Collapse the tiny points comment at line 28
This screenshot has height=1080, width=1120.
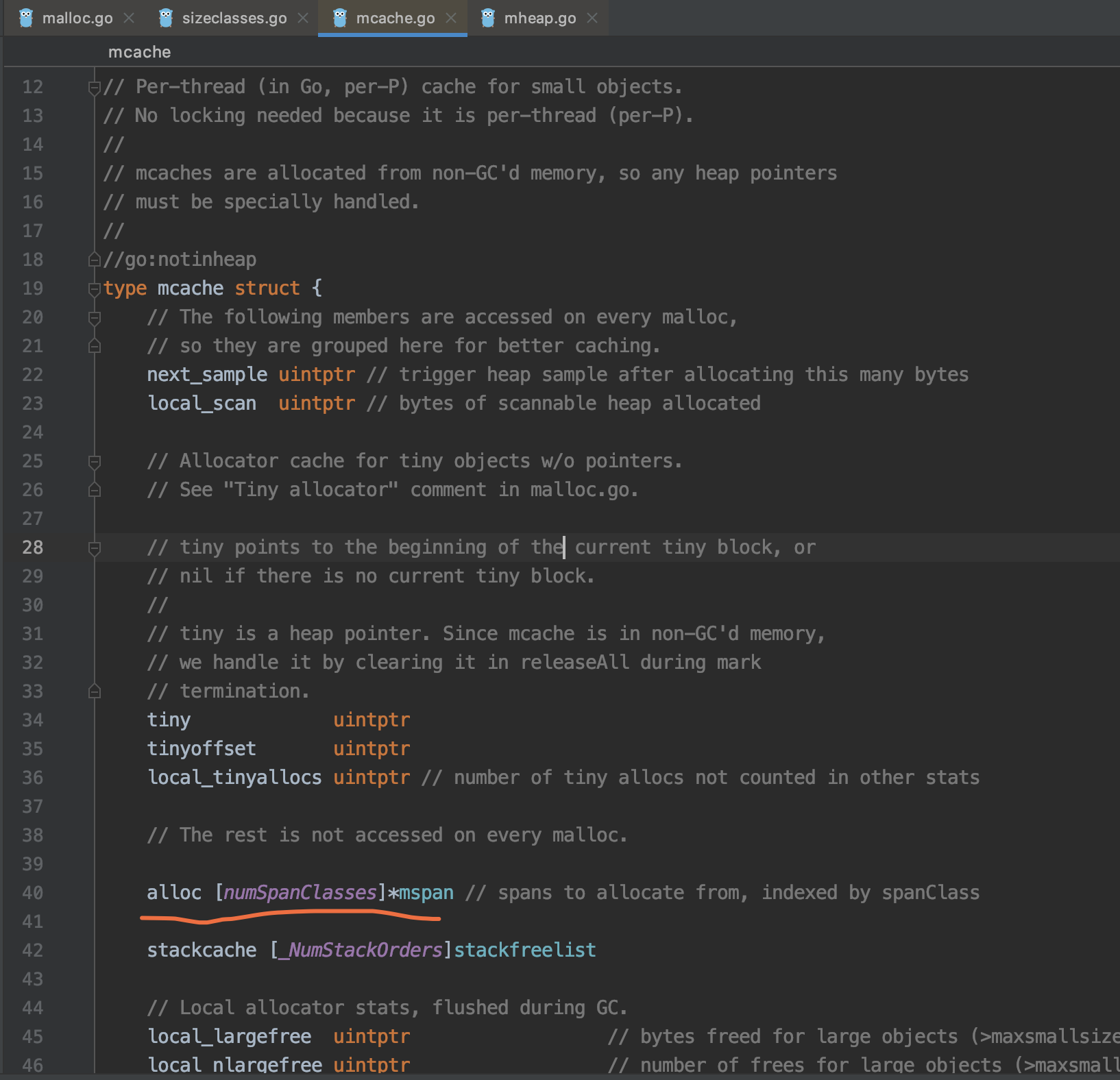(95, 548)
